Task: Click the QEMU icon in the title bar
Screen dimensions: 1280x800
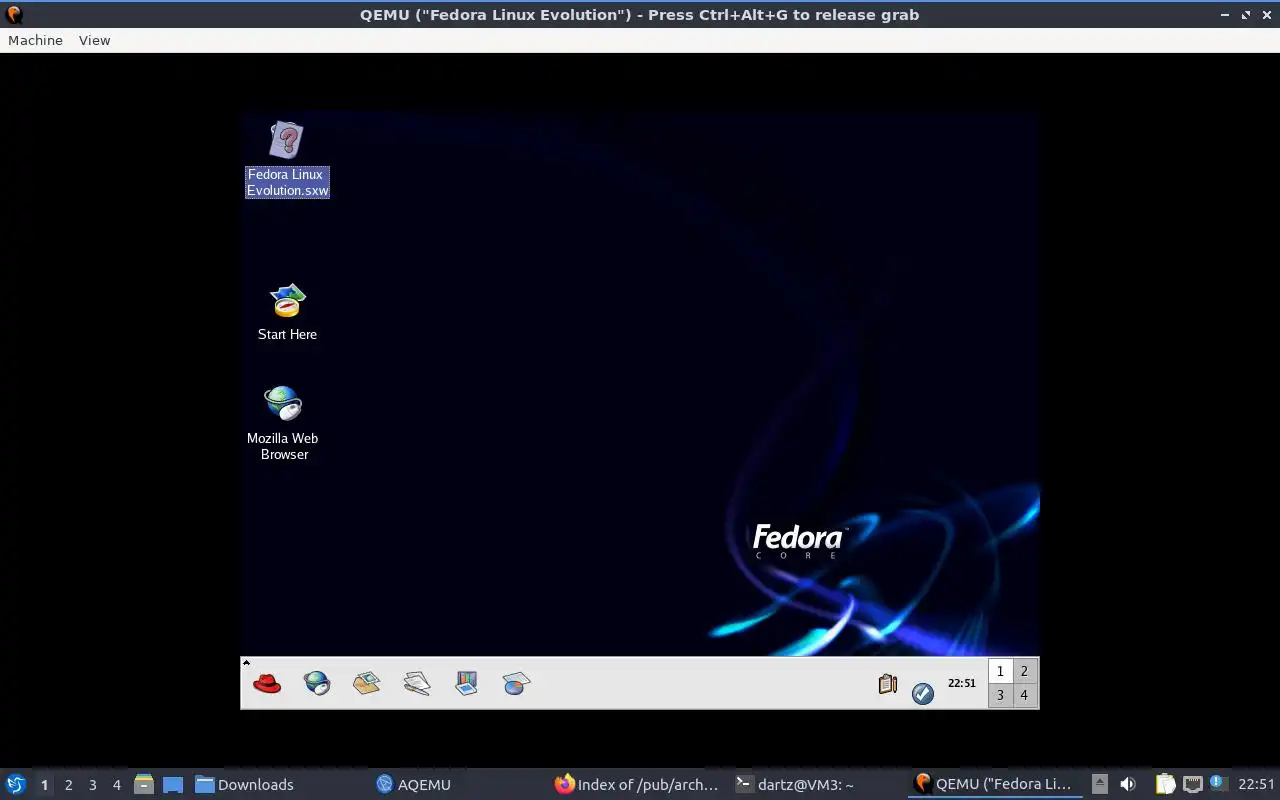Action: point(14,14)
